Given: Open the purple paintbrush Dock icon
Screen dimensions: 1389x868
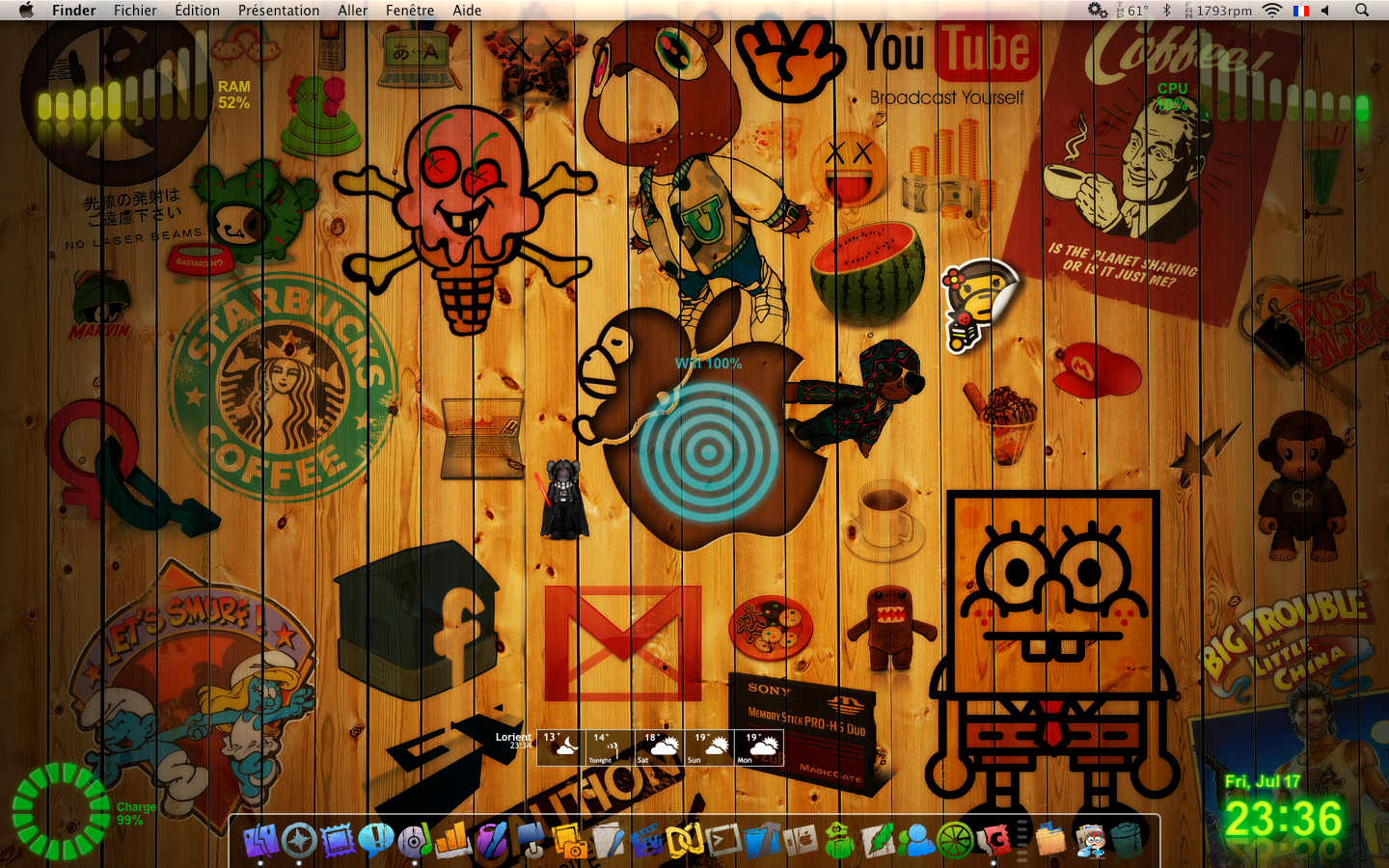Looking at the screenshot, I should (x=491, y=841).
